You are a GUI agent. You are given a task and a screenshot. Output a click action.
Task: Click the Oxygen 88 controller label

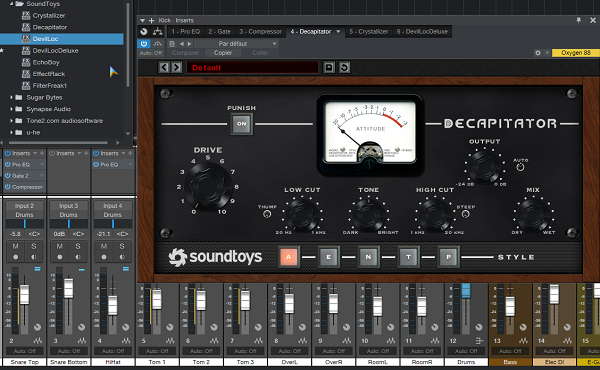pos(576,53)
